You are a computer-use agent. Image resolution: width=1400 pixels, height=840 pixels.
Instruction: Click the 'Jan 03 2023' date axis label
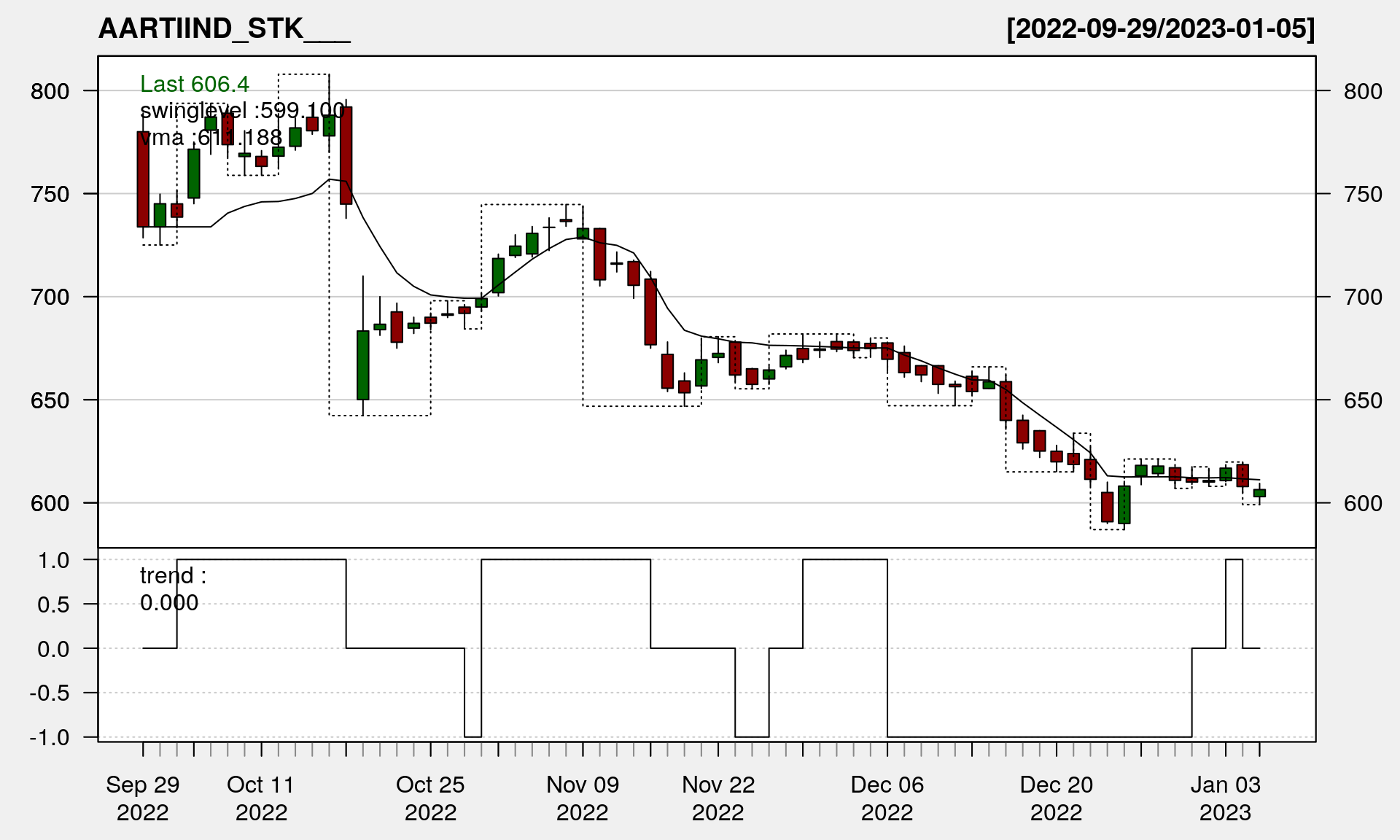(1225, 798)
